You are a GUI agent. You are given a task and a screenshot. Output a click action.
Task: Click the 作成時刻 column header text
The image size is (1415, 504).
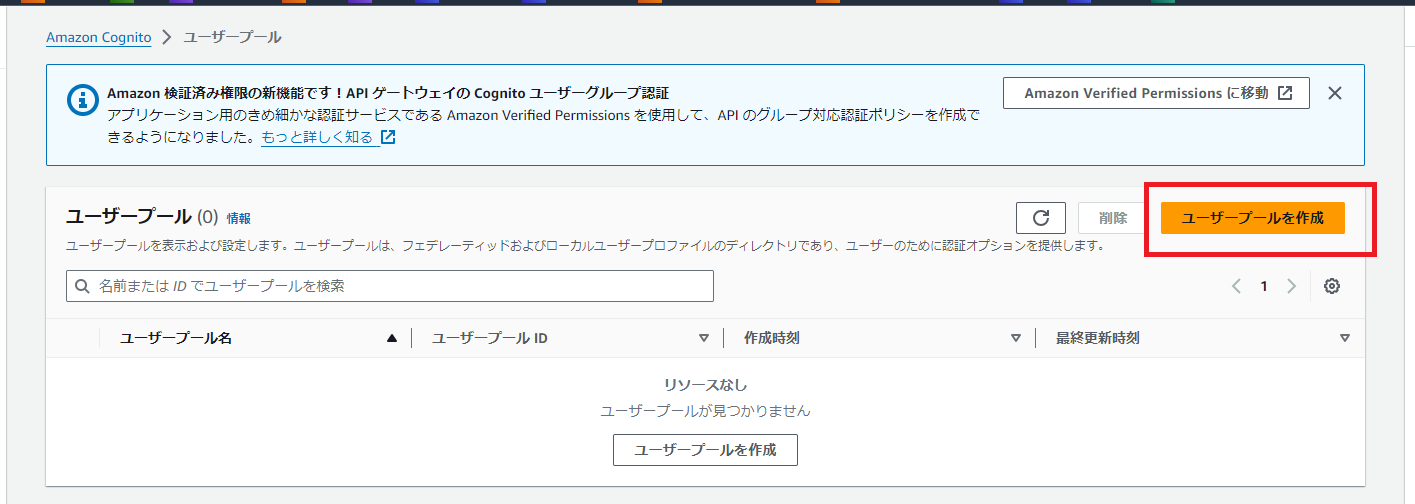[772, 338]
